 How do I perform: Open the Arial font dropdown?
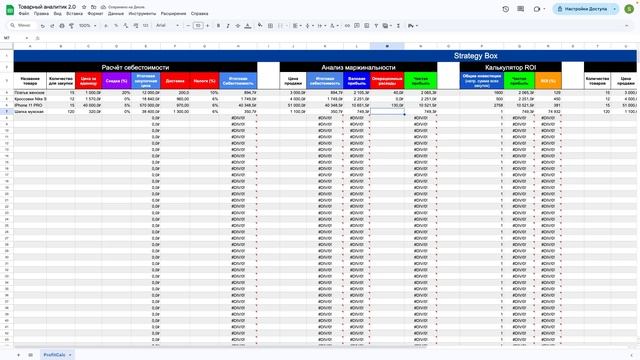[167, 26]
